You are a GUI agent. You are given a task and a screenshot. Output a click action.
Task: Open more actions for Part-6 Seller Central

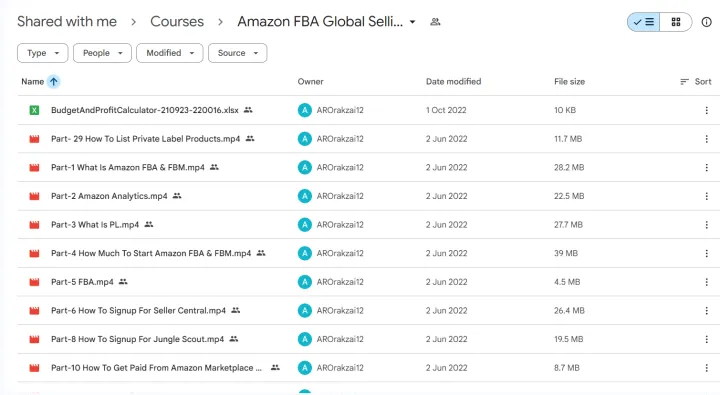click(x=706, y=310)
